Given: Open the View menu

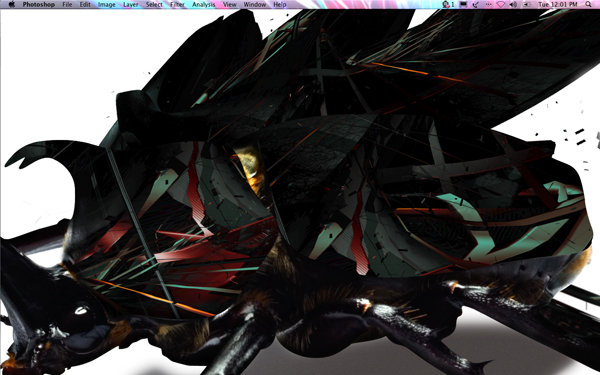Looking at the screenshot, I should pyautogui.click(x=230, y=5).
